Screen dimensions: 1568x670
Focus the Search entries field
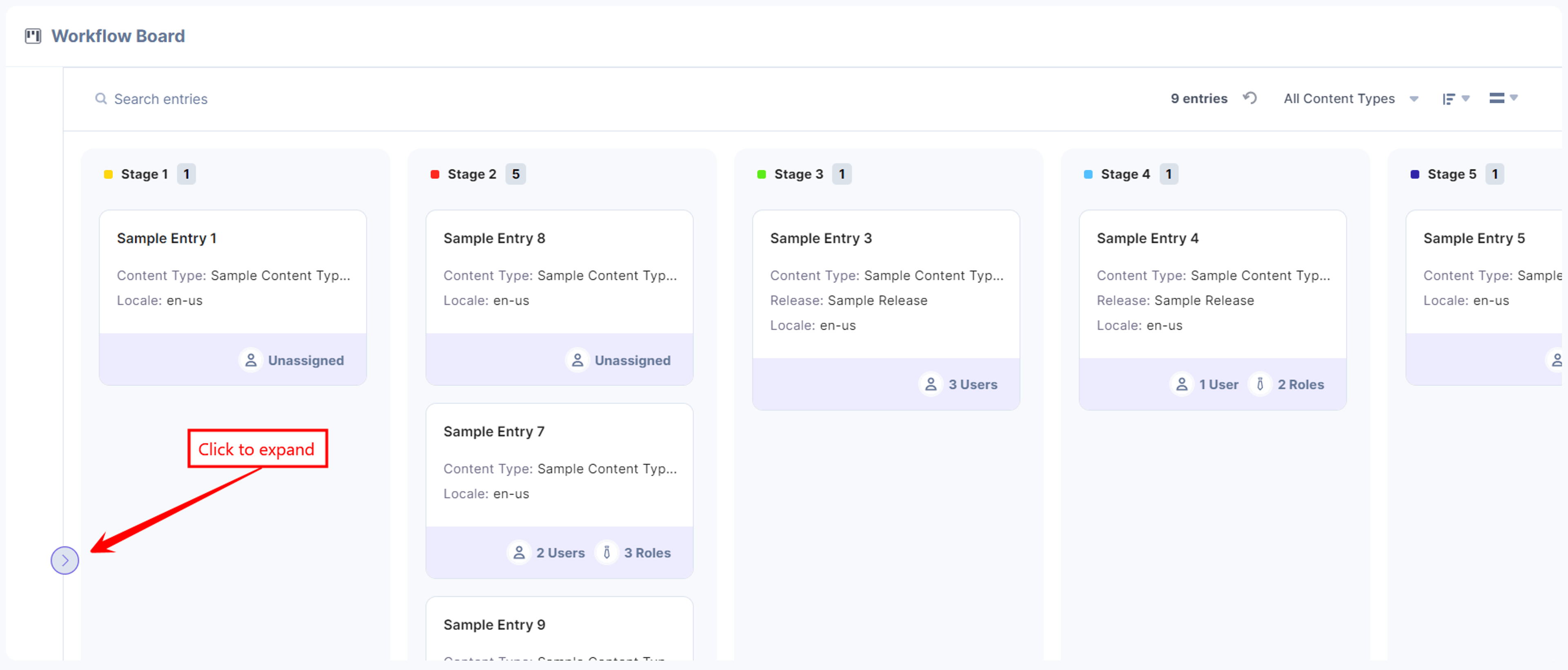coord(161,99)
